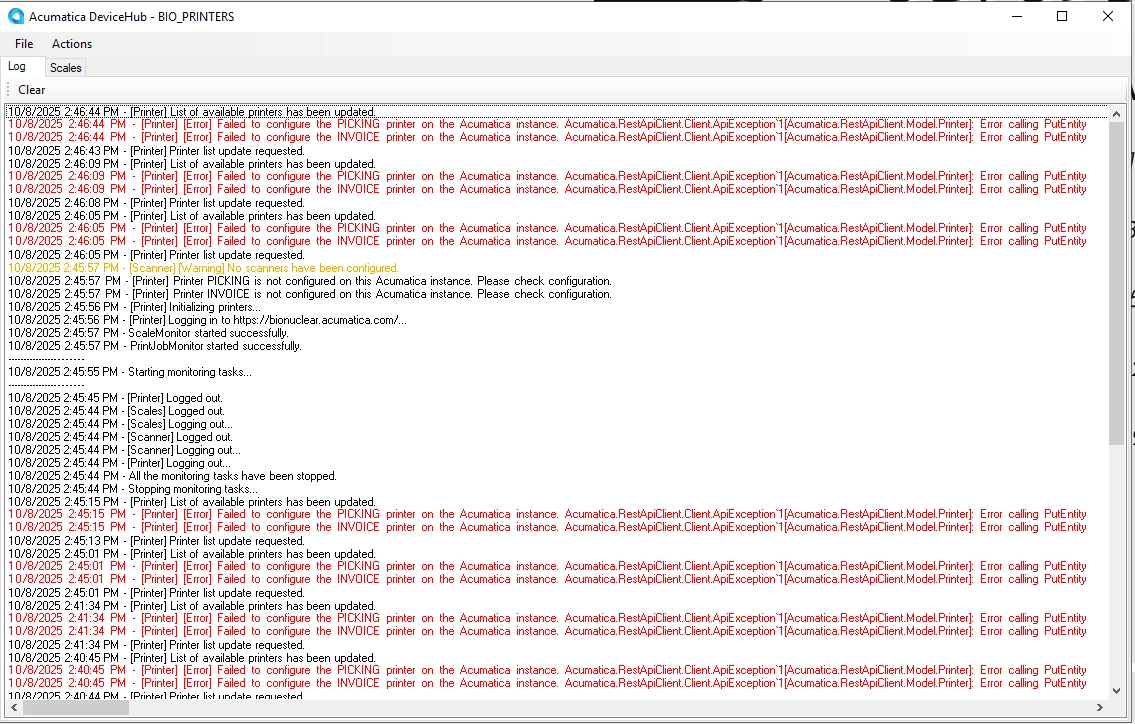Viewport: 1135px width, 724px height.
Task: Select the 2:40:45 PM PICKING printer error line
Action: (547, 671)
